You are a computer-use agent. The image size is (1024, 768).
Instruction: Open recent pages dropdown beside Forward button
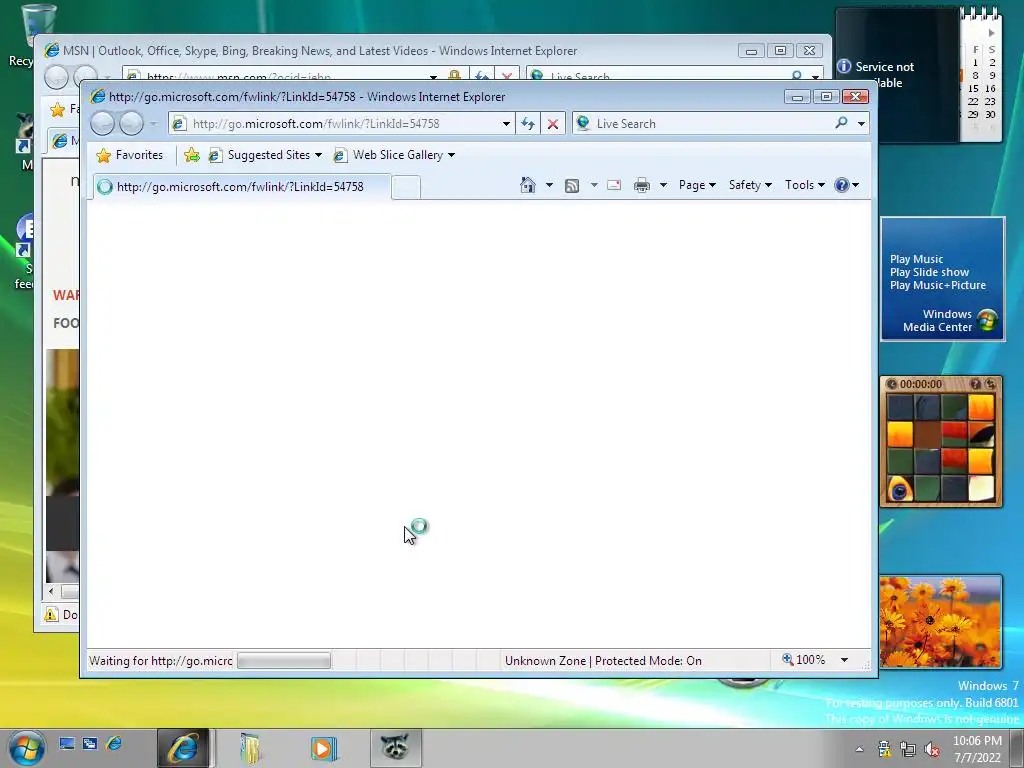tap(153, 123)
